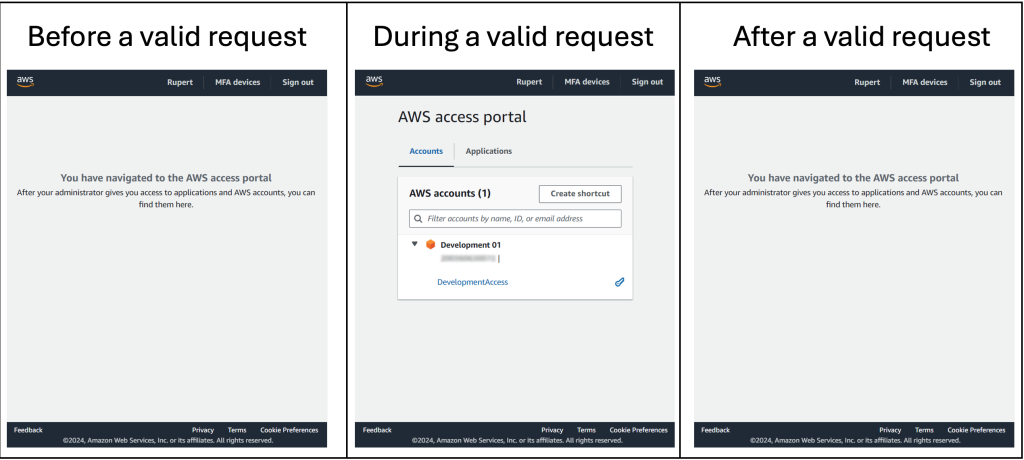Click Rupert in the 'During a valid request' header

[x=529, y=82]
